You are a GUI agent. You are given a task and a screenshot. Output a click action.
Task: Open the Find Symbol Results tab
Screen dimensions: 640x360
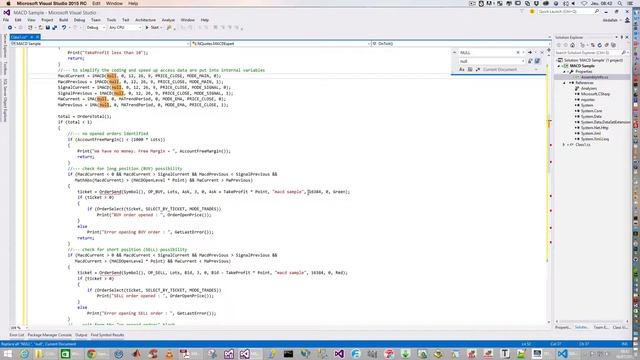point(107,335)
